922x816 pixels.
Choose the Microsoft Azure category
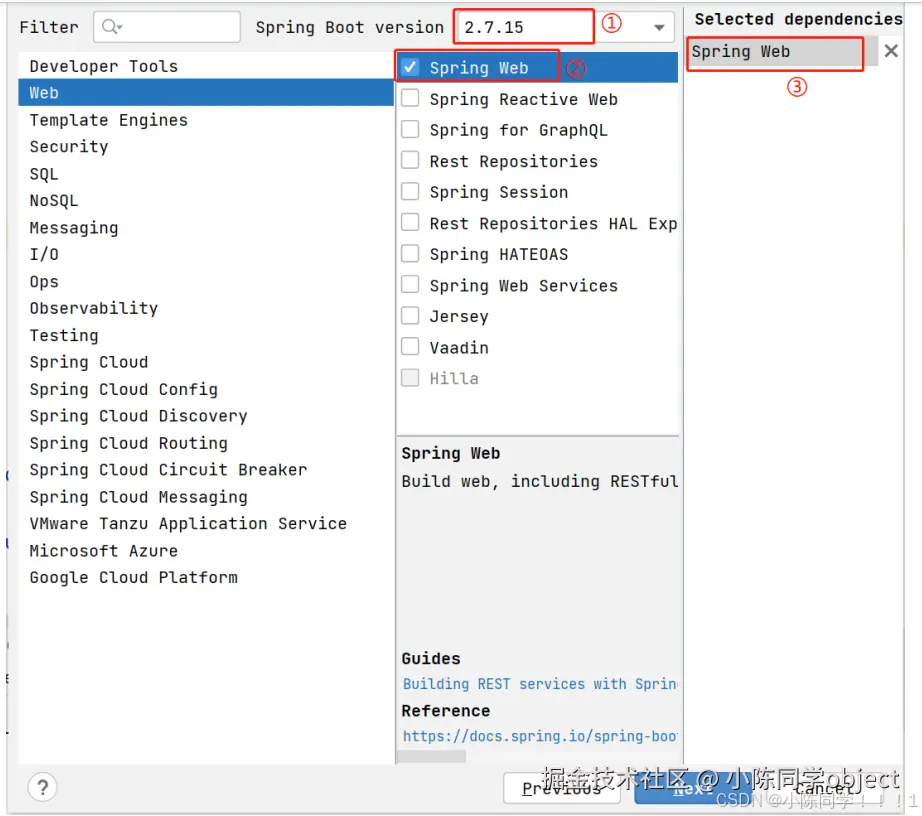tap(206, 551)
